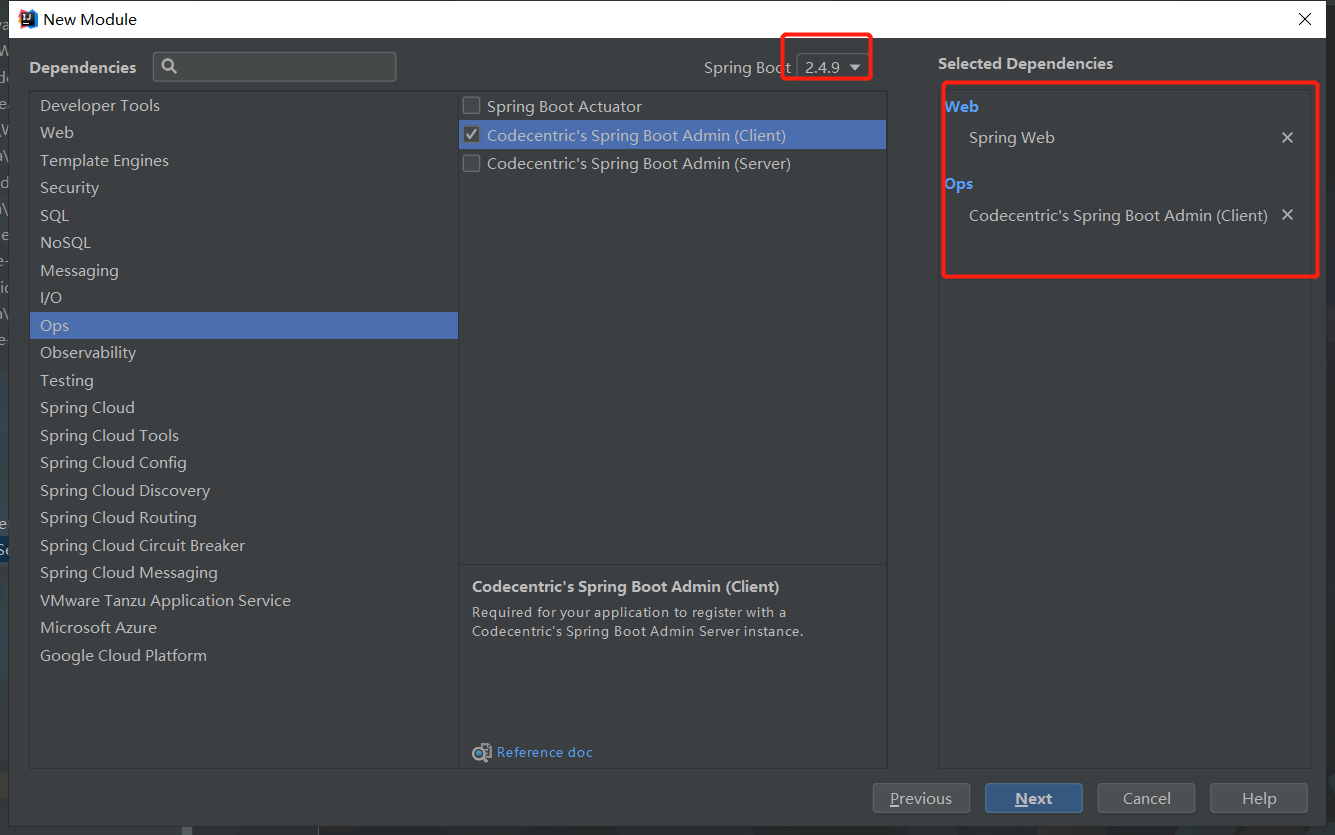This screenshot has width=1335, height=835.
Task: Select the Testing category
Action: coord(244,380)
